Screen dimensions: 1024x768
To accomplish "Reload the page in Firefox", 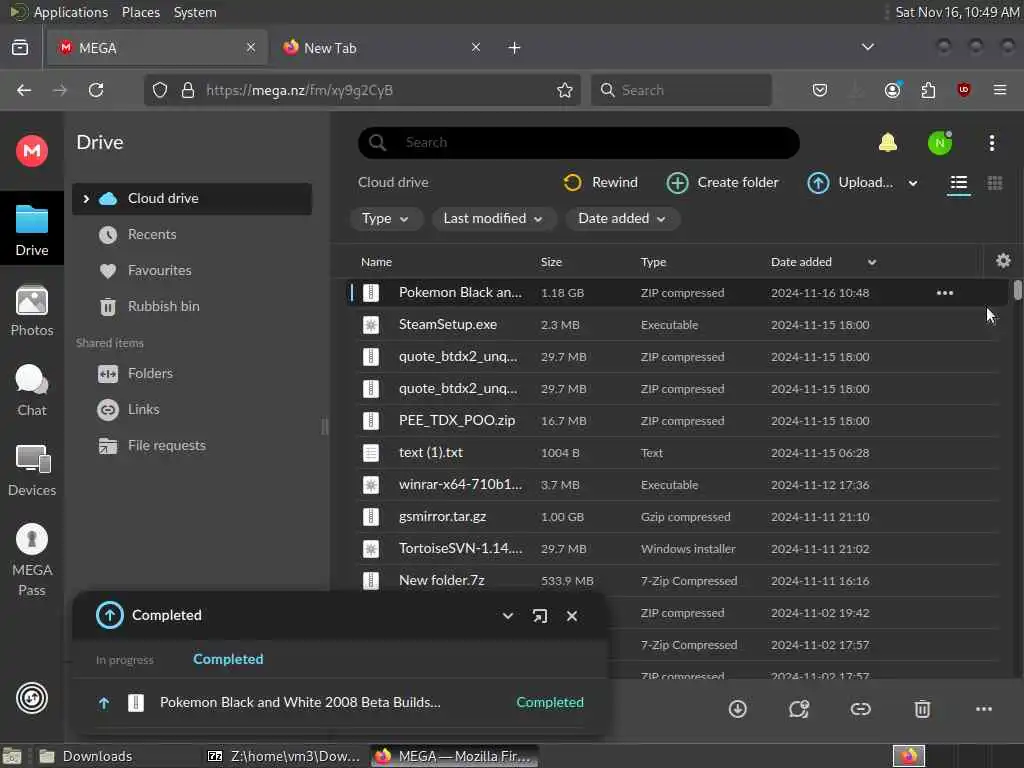I will [x=96, y=90].
